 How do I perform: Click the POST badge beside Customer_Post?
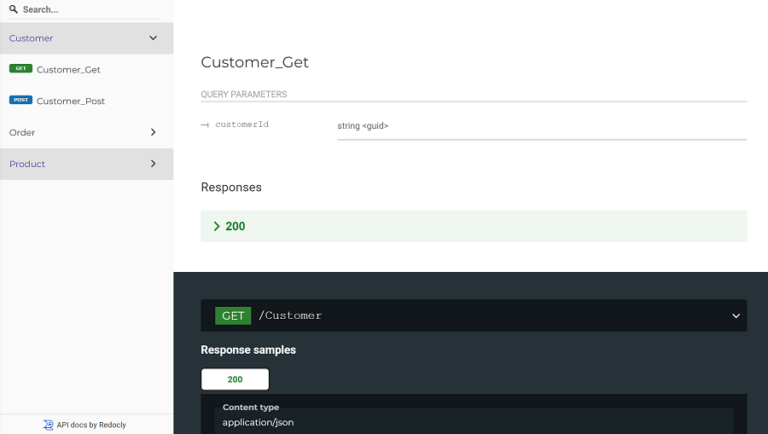(20, 100)
